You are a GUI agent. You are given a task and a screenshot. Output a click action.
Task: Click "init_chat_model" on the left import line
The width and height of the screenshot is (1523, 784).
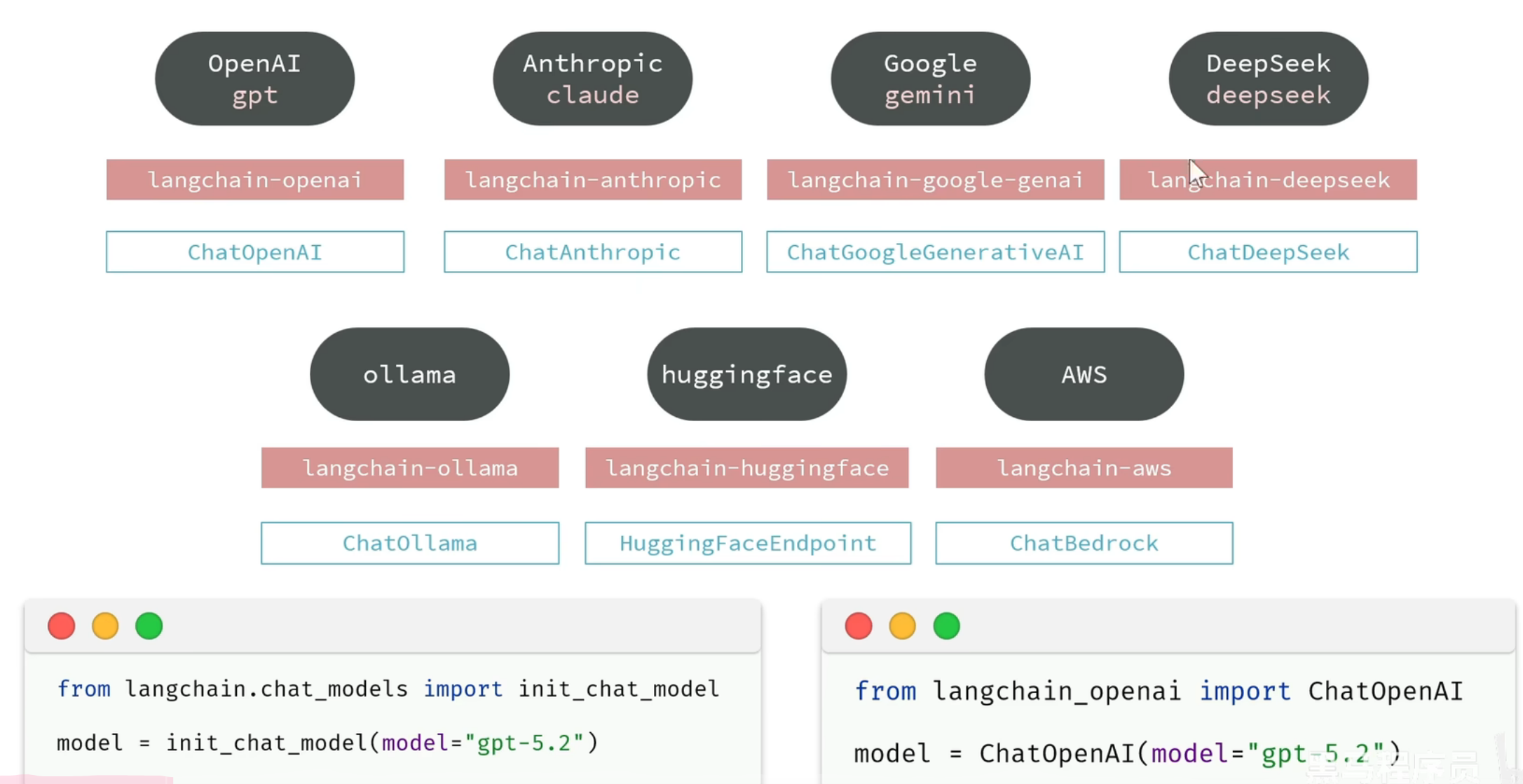tap(619, 689)
